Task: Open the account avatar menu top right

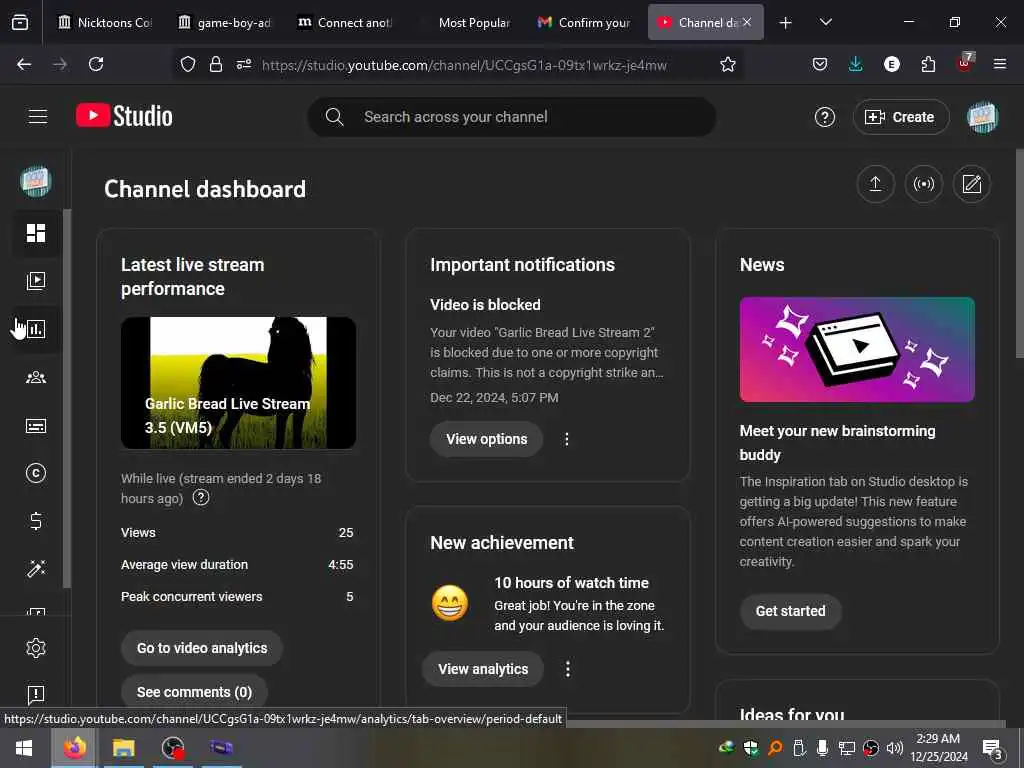Action: (982, 118)
